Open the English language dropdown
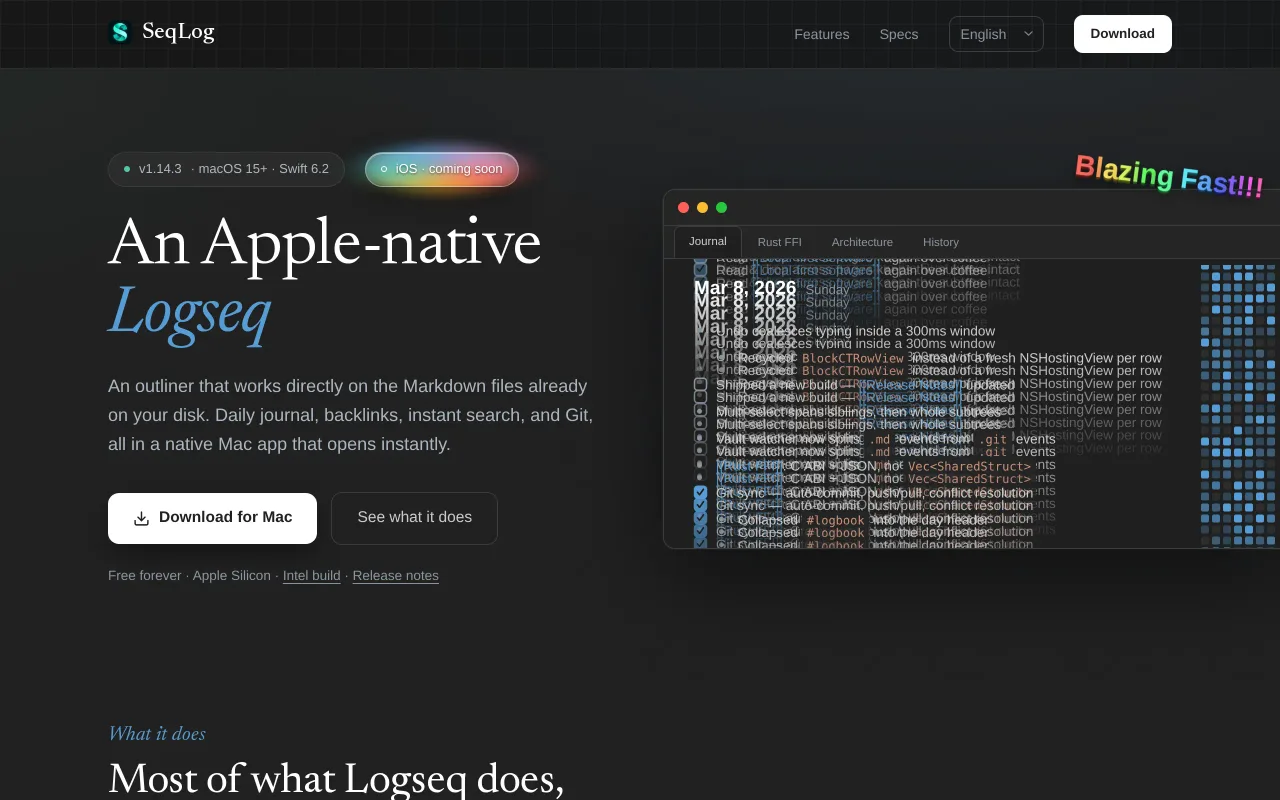Screen dimensions: 1280x800 pos(996,34)
